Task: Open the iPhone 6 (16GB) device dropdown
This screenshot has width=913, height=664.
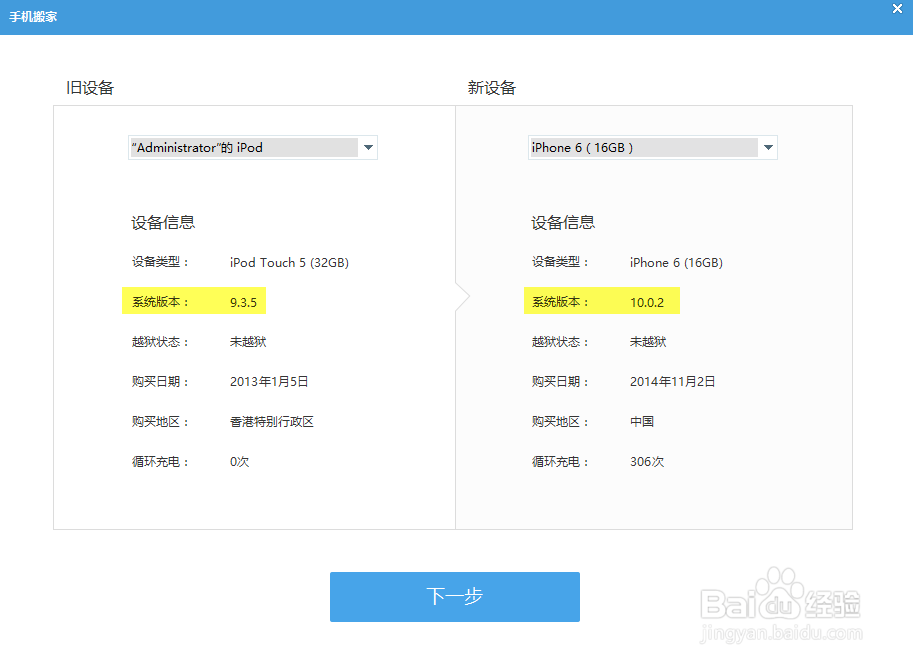Action: [x=651, y=147]
